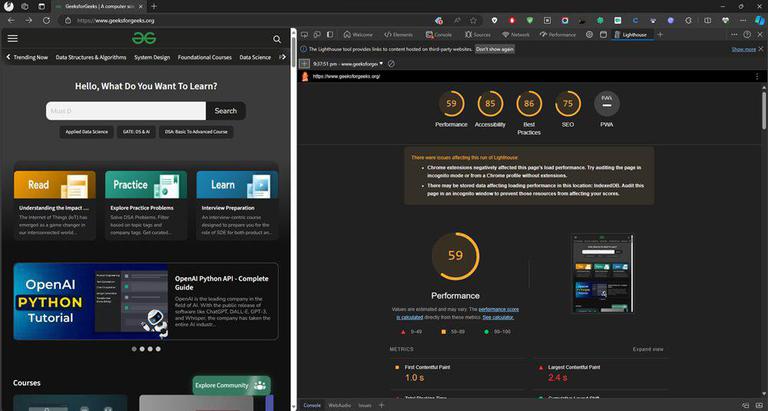Open Data Structures & Algorithms nav item

coord(91,57)
